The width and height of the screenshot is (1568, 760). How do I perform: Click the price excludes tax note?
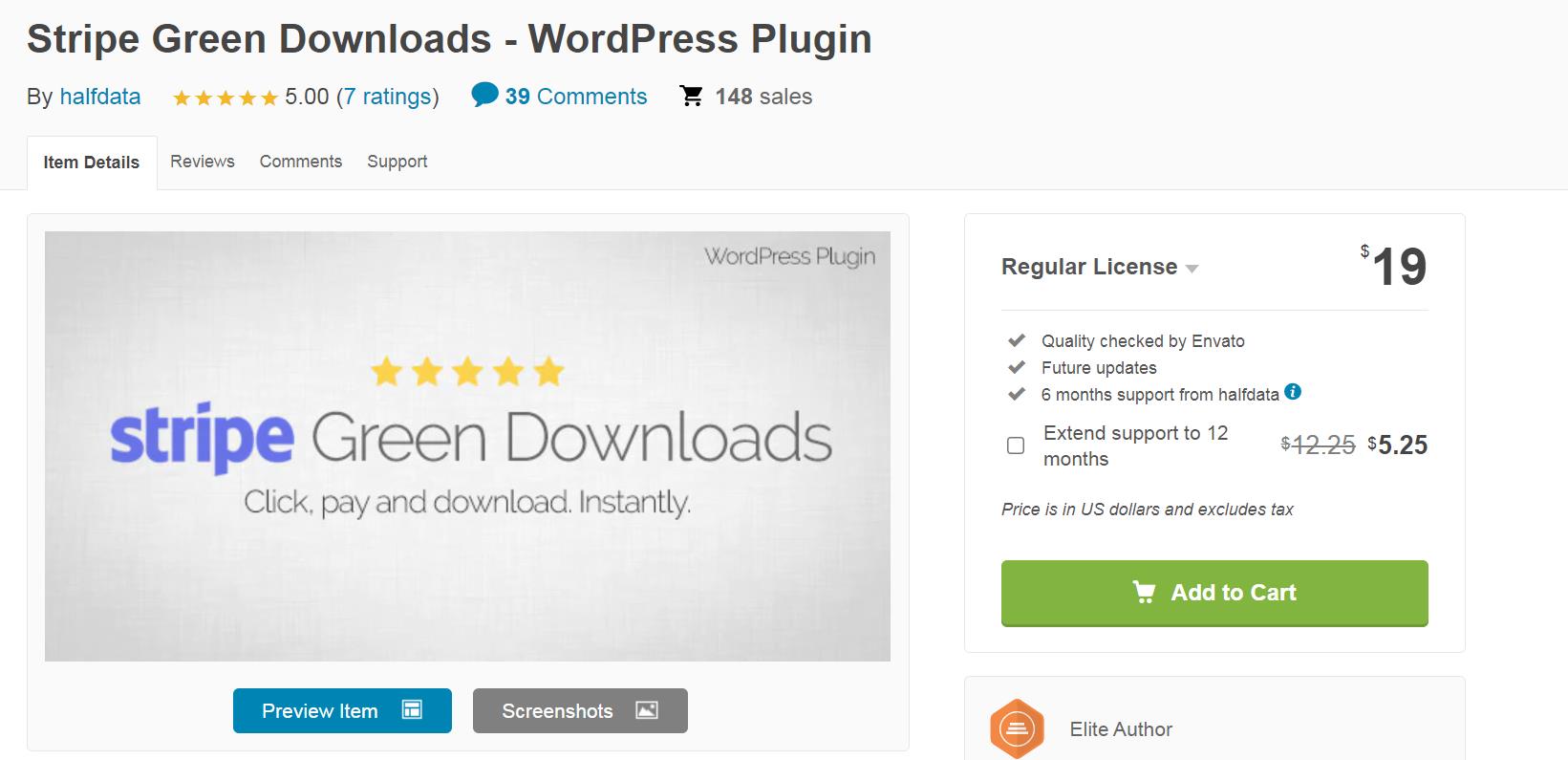point(1147,510)
